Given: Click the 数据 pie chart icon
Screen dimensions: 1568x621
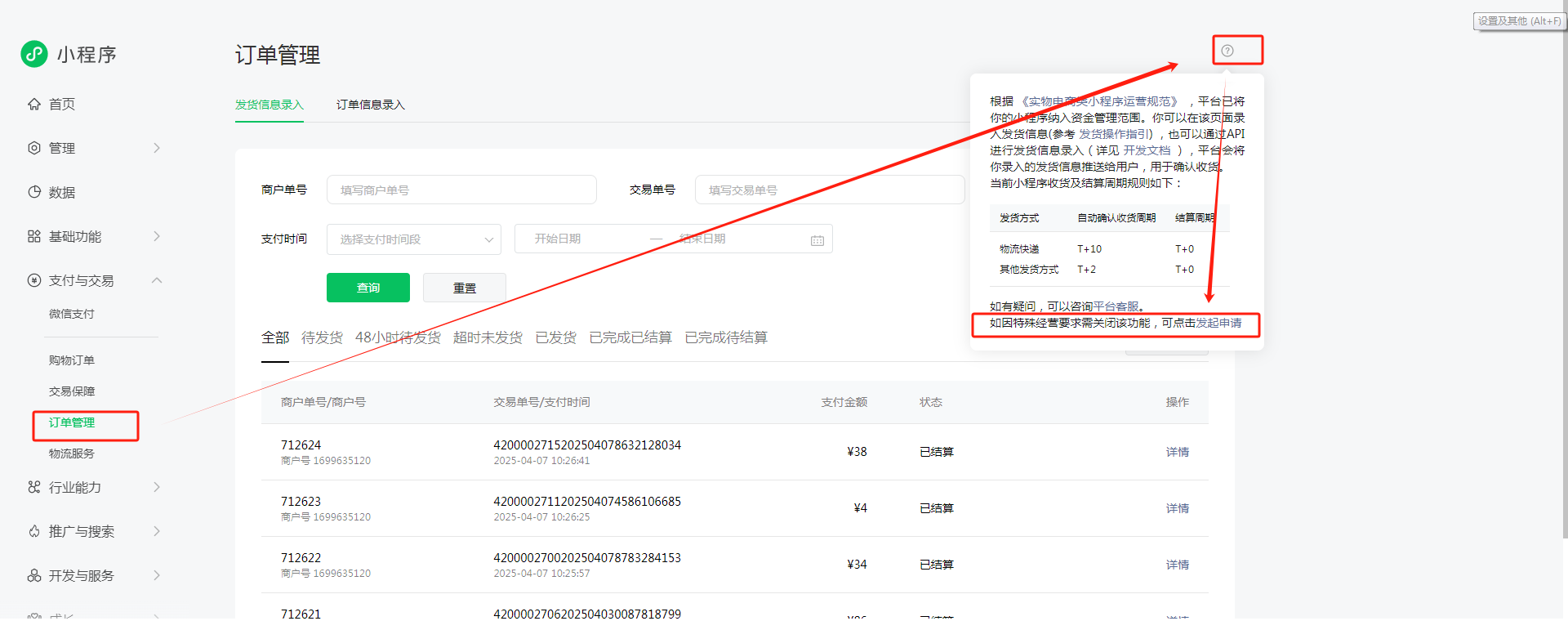Looking at the screenshot, I should tap(34, 192).
